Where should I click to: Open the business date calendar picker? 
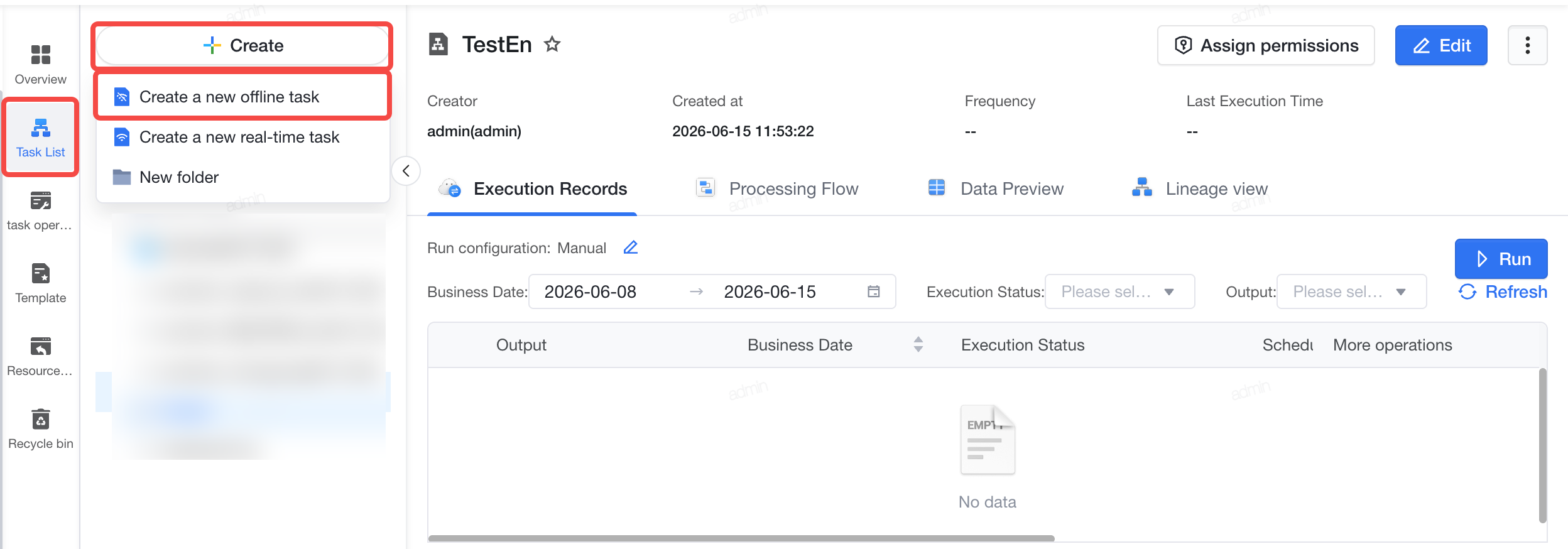point(873,291)
